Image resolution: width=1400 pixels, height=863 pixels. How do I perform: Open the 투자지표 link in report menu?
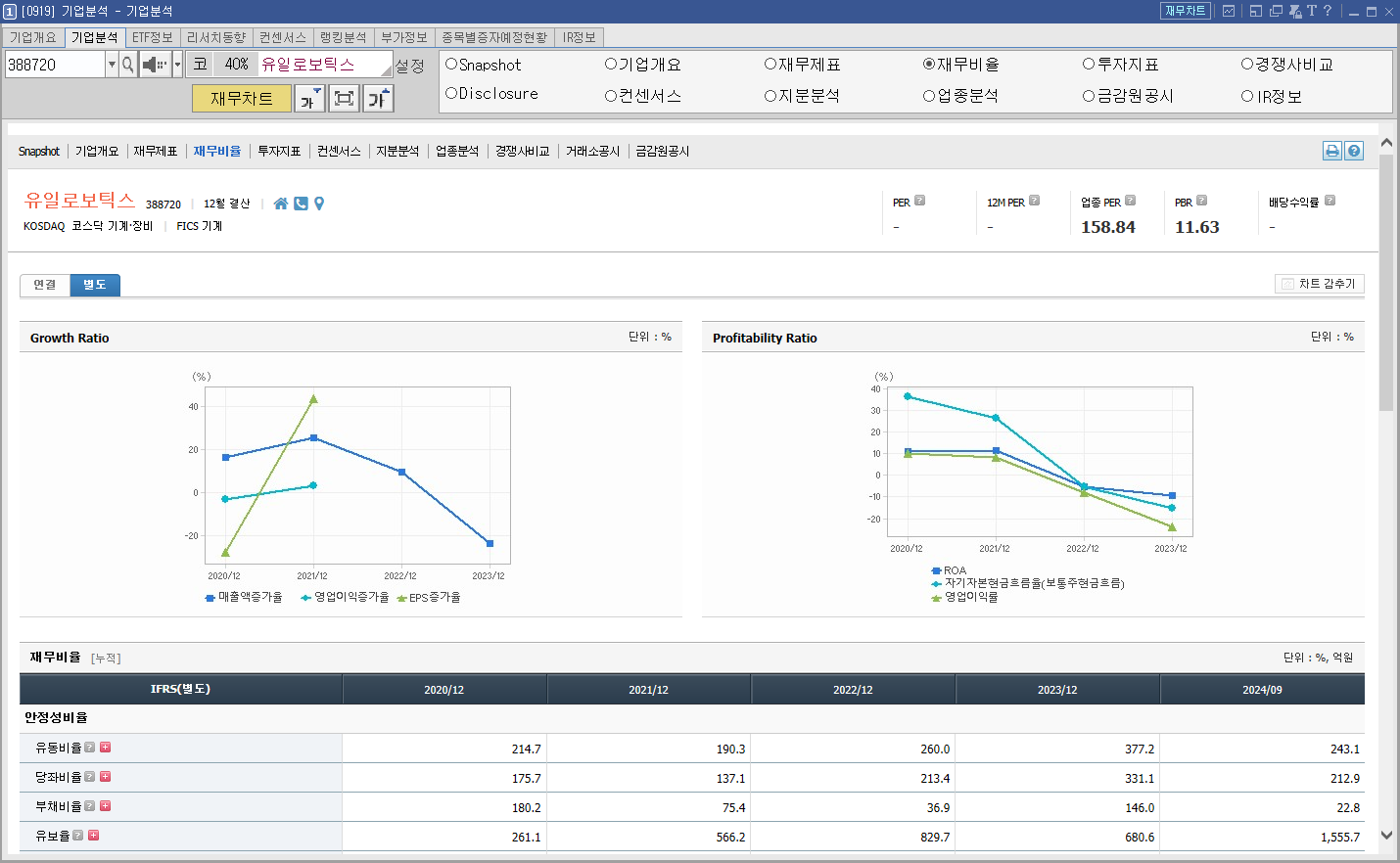(279, 151)
